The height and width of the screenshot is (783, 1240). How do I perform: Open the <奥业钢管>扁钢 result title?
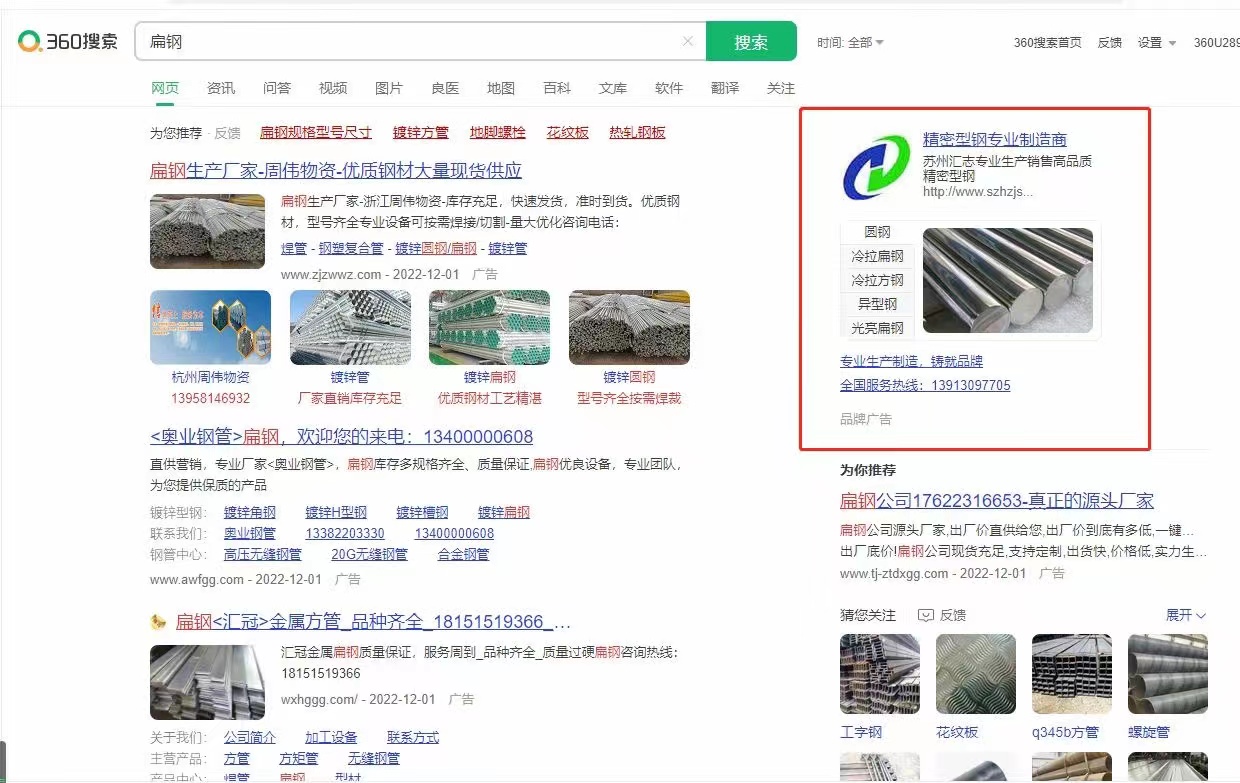pyautogui.click(x=341, y=437)
